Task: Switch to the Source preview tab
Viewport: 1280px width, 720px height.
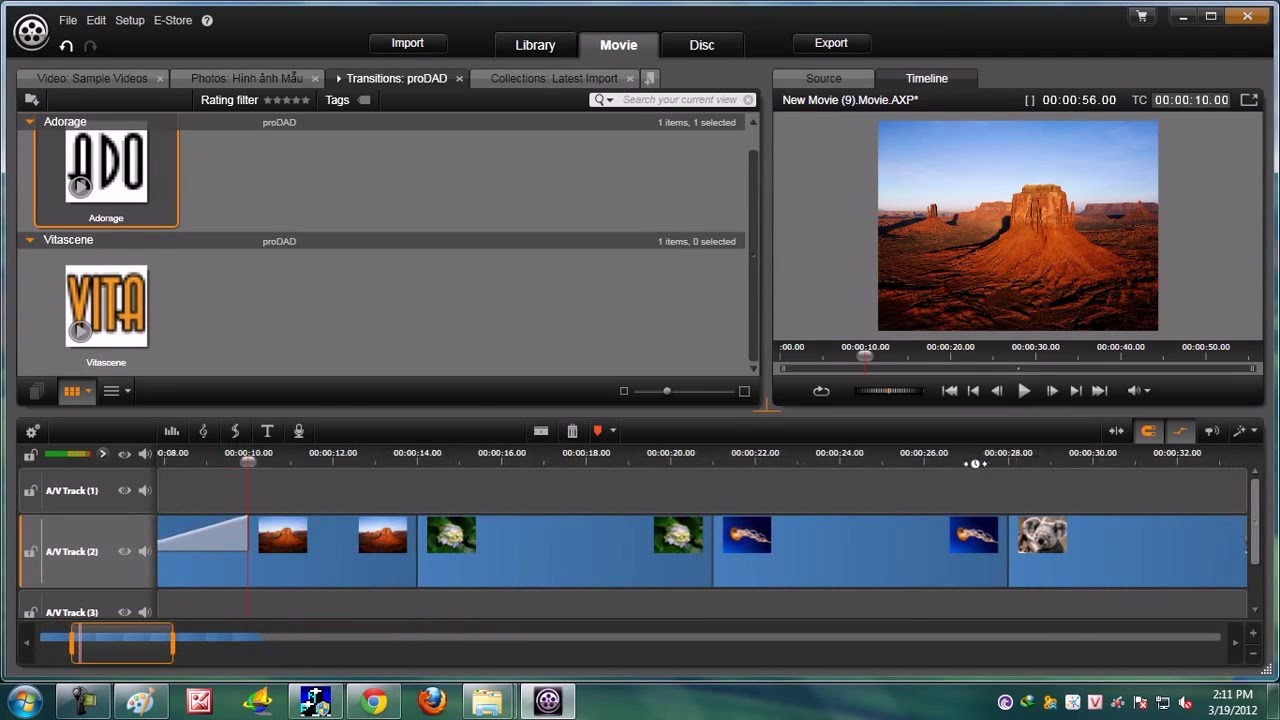Action: coord(824,78)
